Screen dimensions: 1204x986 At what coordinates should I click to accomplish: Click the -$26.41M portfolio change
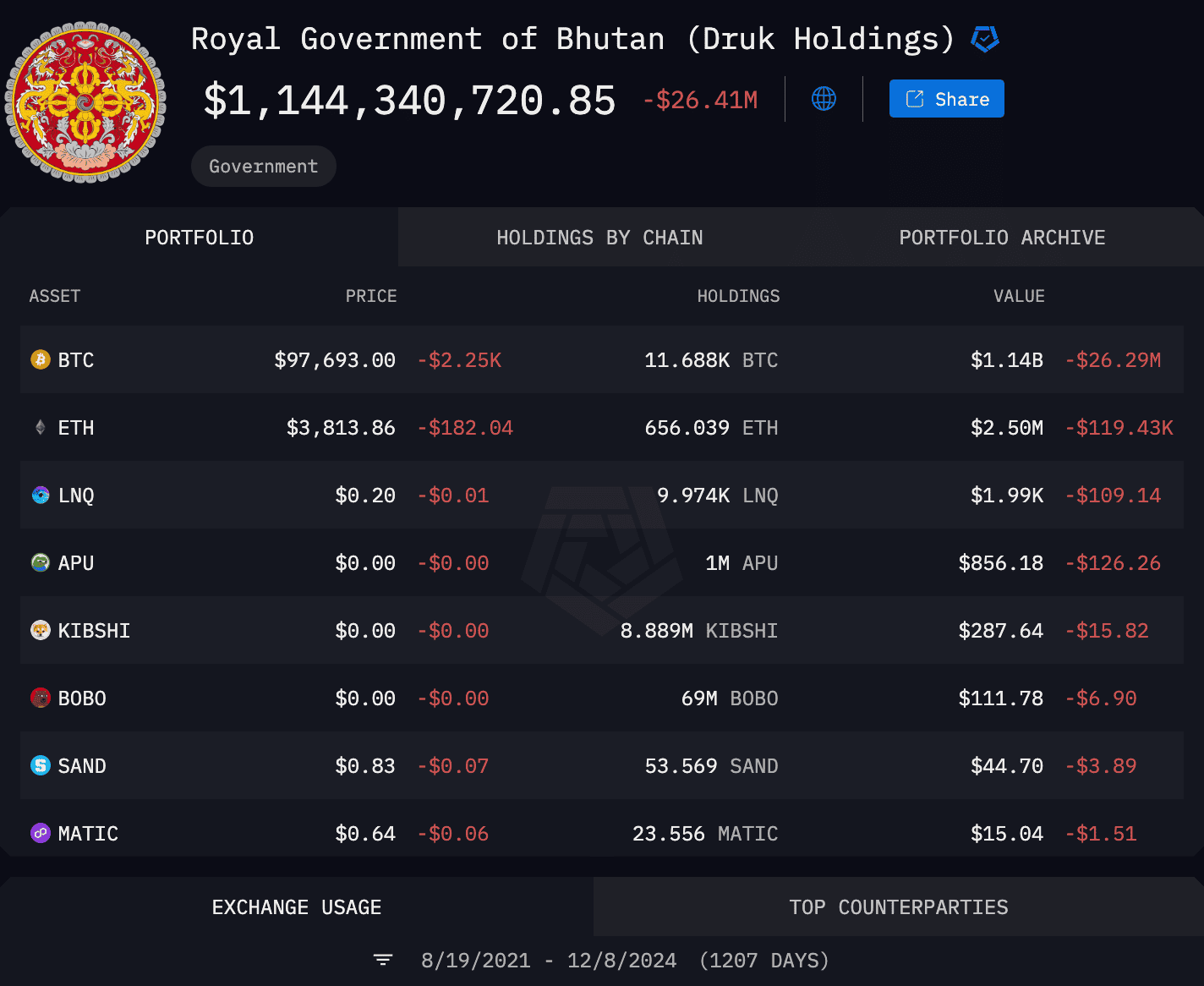point(700,100)
